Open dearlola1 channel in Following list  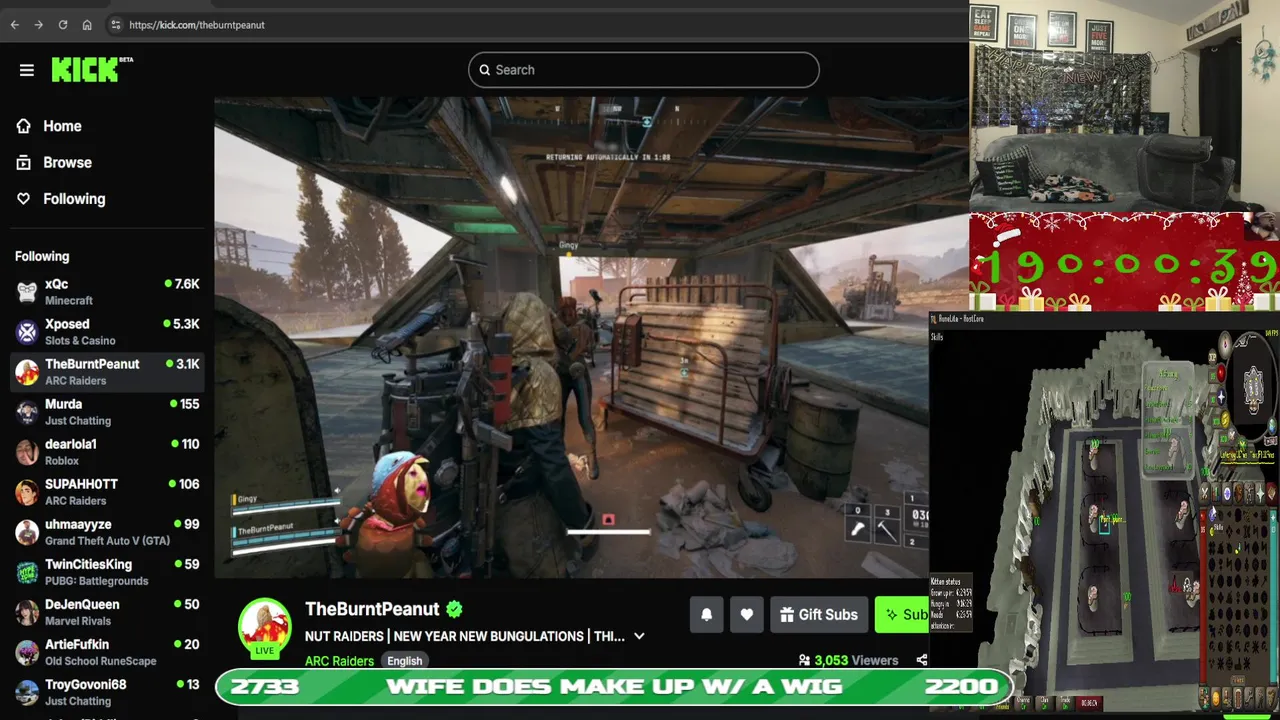[x=107, y=452]
